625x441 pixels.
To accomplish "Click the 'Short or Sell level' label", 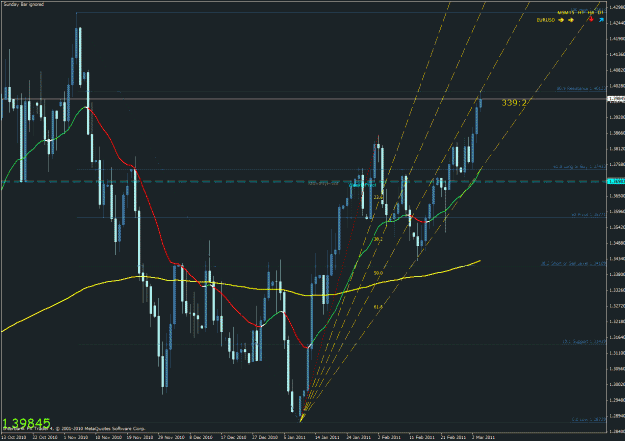I will coord(574,264).
